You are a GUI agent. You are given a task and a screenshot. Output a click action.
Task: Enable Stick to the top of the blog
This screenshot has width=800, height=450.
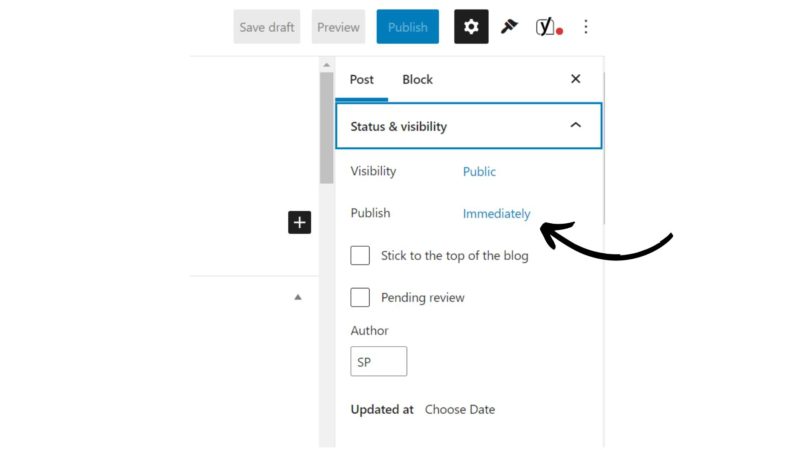coord(360,255)
